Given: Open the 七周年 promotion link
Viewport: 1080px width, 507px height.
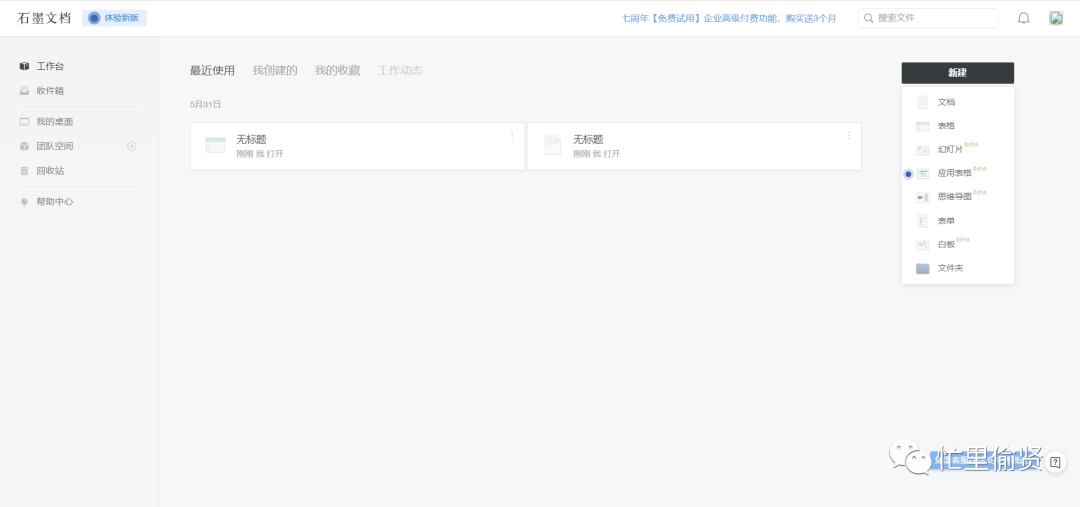Looking at the screenshot, I should point(729,19).
